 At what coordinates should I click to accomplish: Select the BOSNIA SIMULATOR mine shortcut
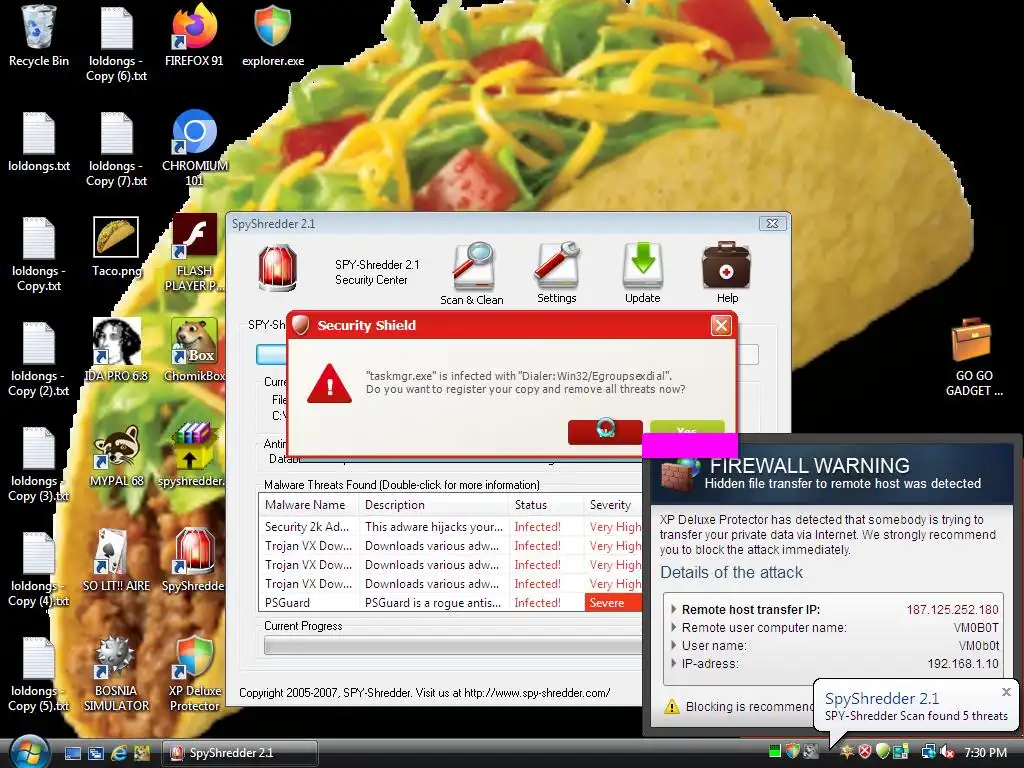coord(116,673)
